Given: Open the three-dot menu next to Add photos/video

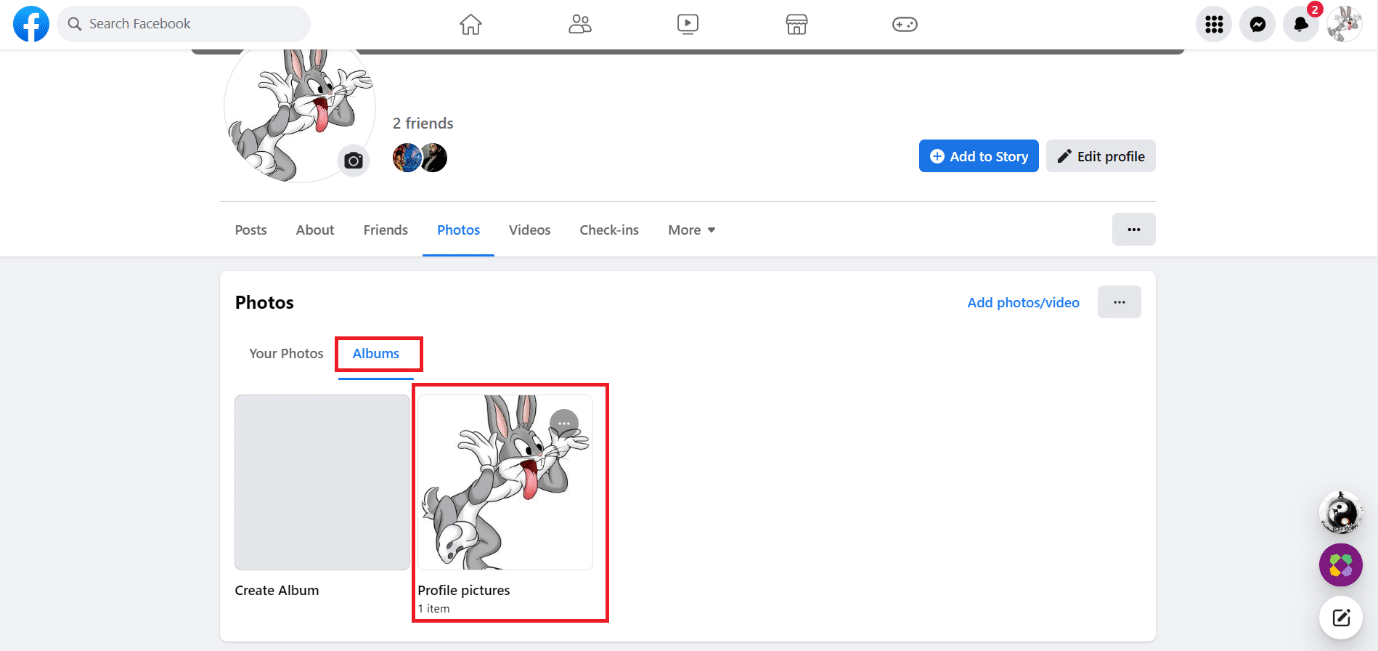Looking at the screenshot, I should (x=1119, y=302).
